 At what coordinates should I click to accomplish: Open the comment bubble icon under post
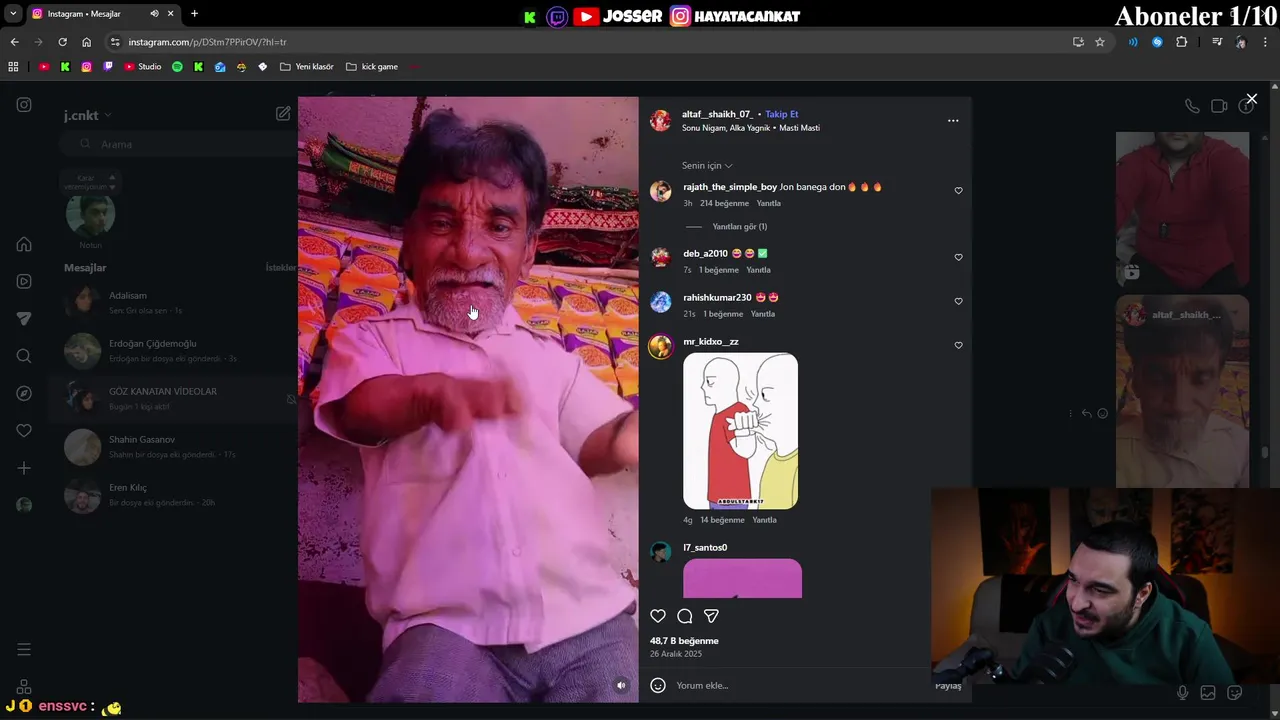pyautogui.click(x=685, y=616)
